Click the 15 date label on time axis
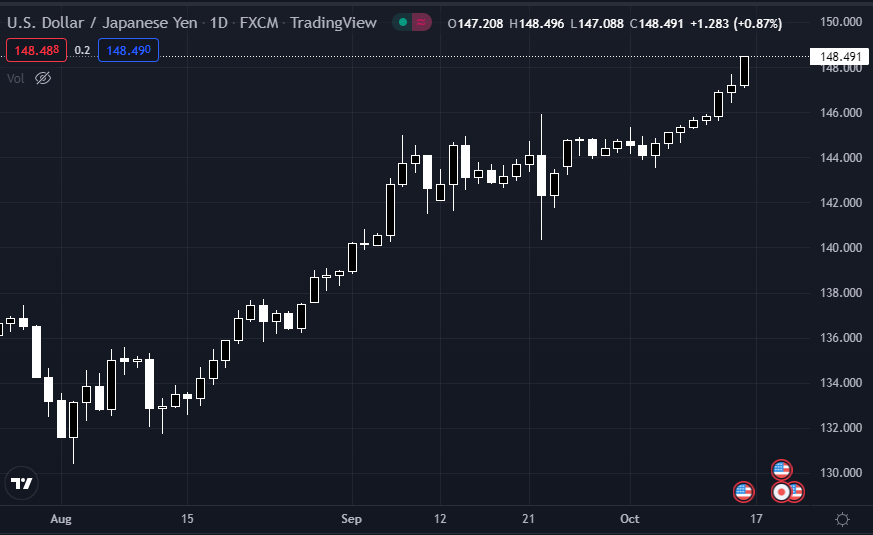The image size is (873, 535). click(x=187, y=519)
